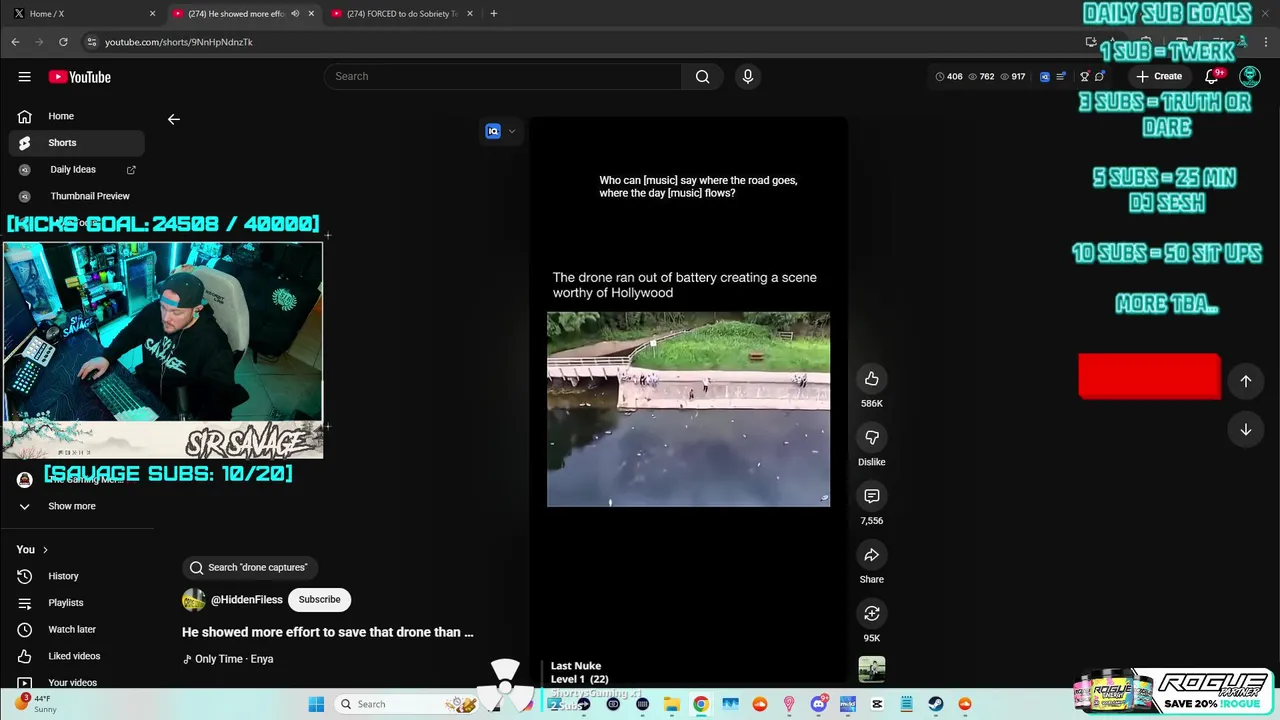Reload the page
Viewport: 1280px width, 720px height.
click(x=63, y=42)
